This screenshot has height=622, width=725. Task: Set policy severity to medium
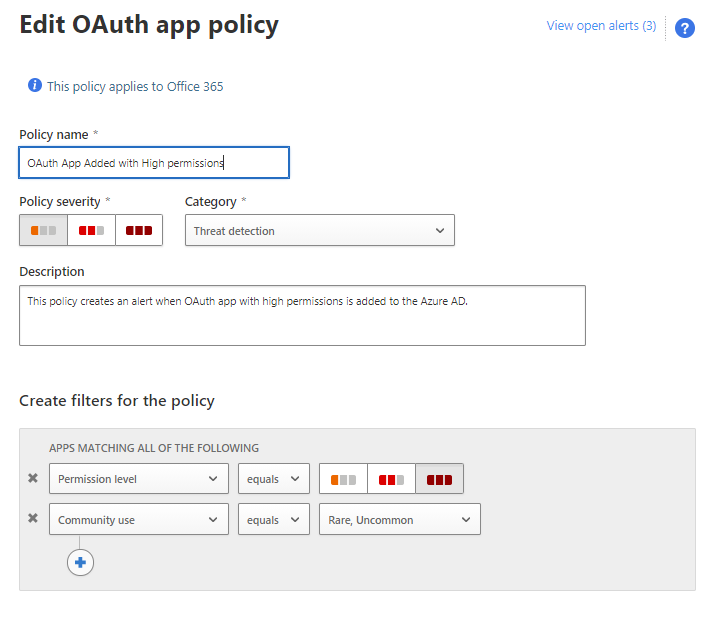92,230
